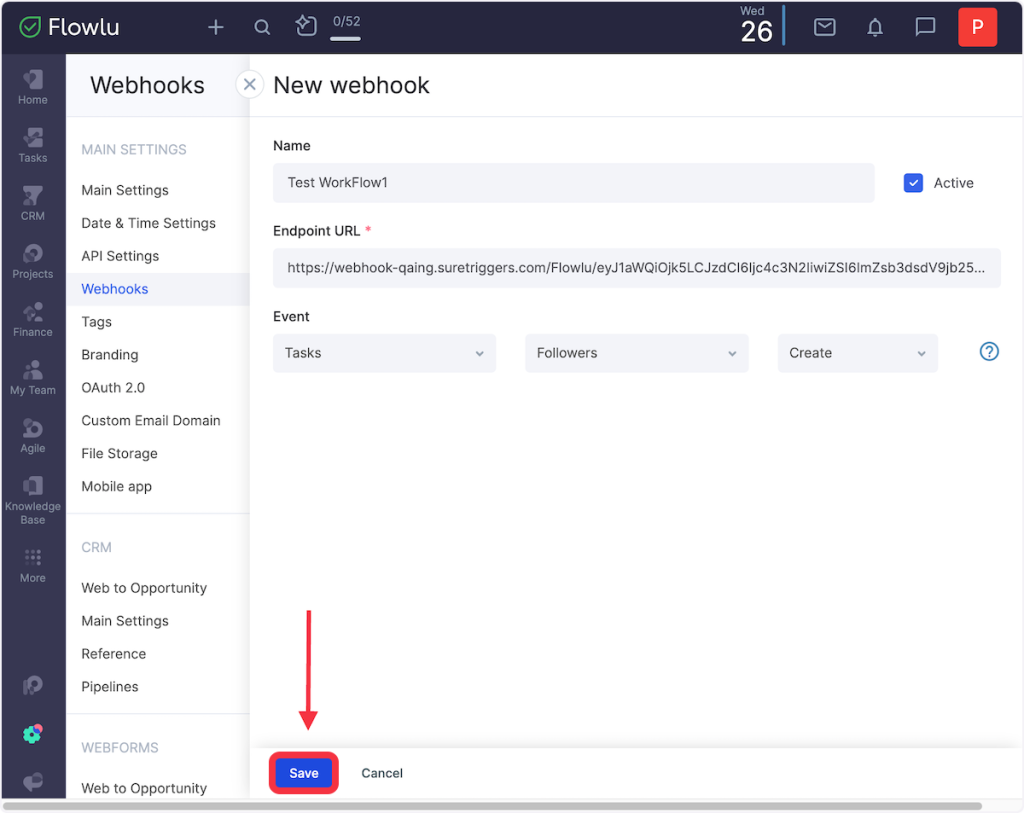Select API Settings menu item
The width and height of the screenshot is (1024, 813).
[120, 256]
